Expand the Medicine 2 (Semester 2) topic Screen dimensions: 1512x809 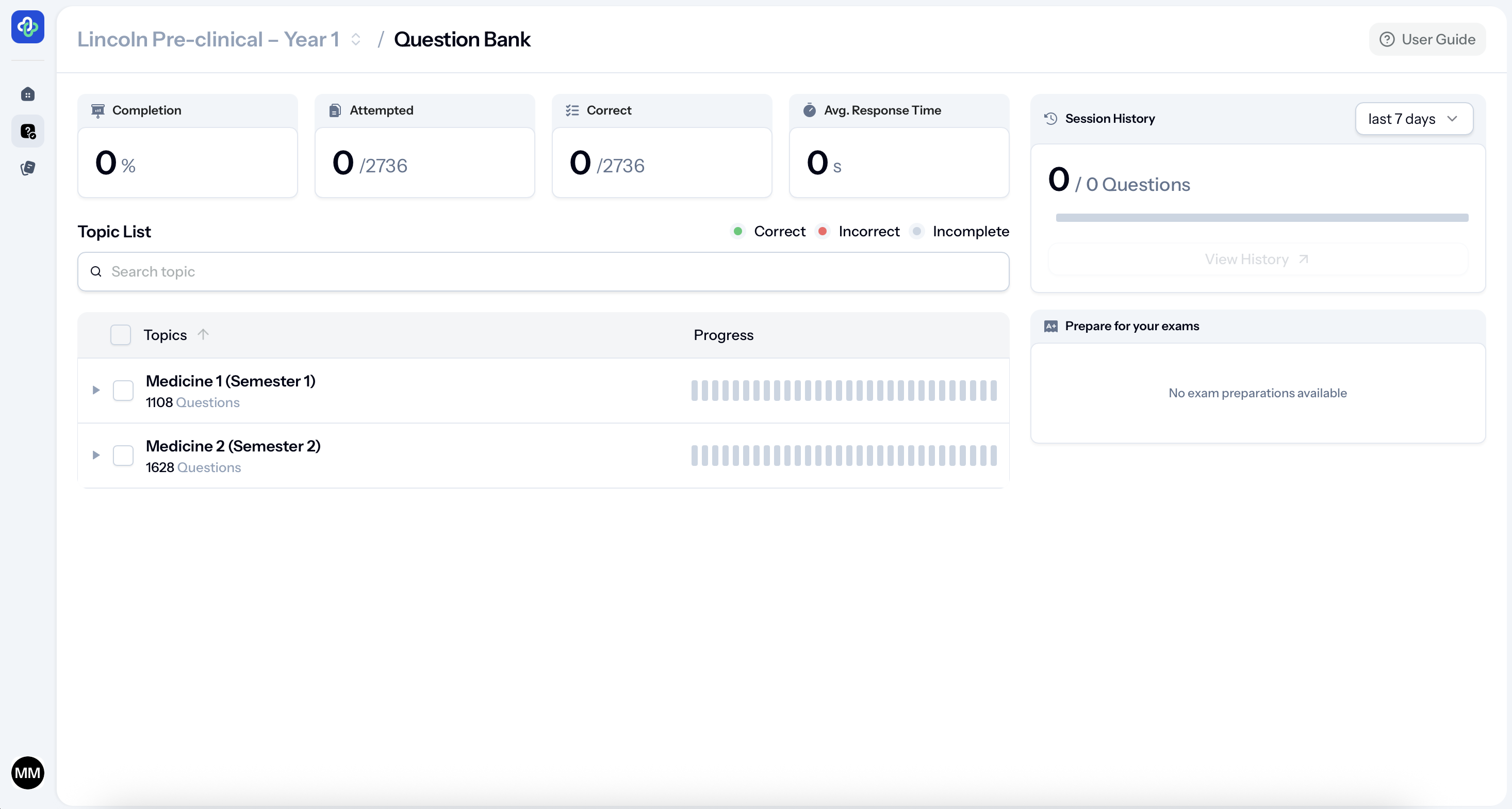point(96,456)
